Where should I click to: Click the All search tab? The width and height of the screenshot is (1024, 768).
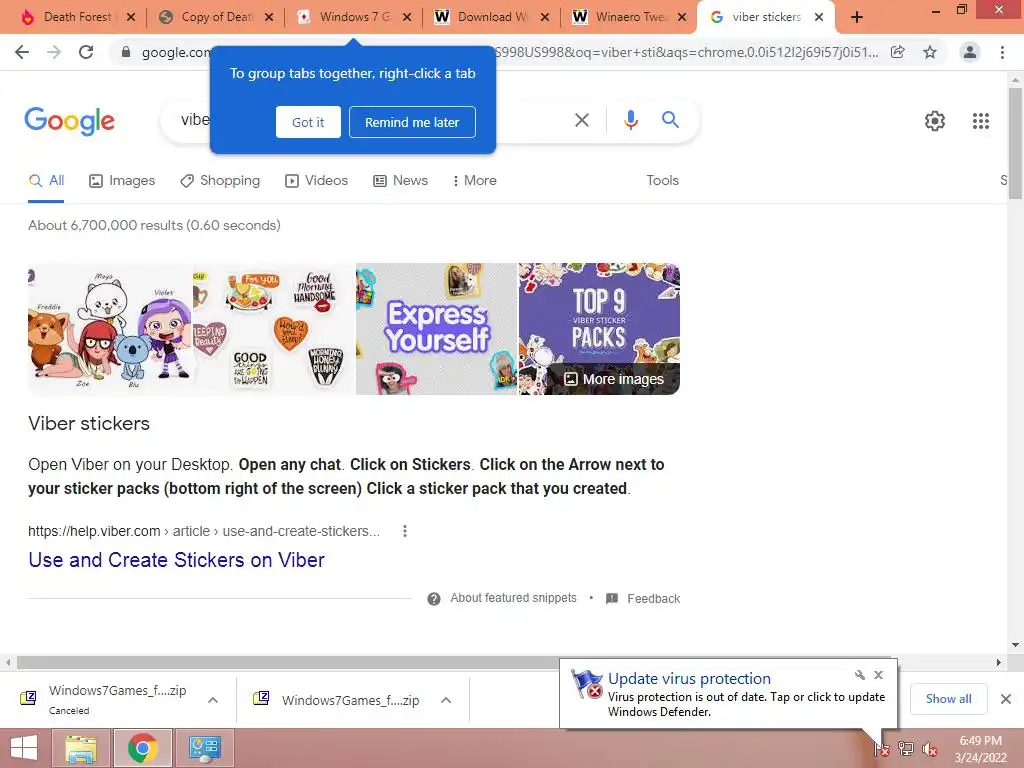(x=46, y=181)
